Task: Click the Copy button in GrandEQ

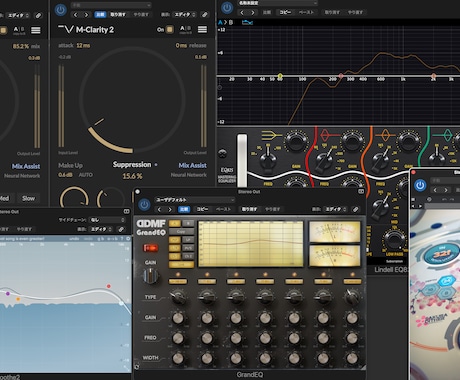Action: (x=181, y=231)
